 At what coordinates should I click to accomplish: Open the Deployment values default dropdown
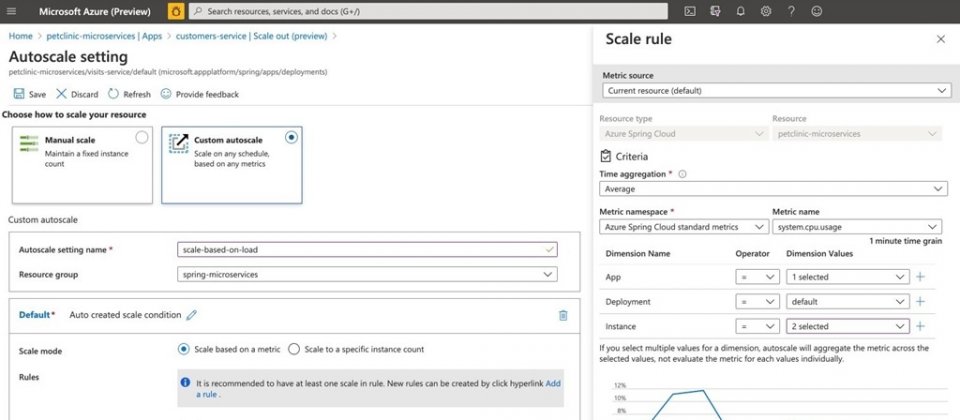tap(848, 301)
